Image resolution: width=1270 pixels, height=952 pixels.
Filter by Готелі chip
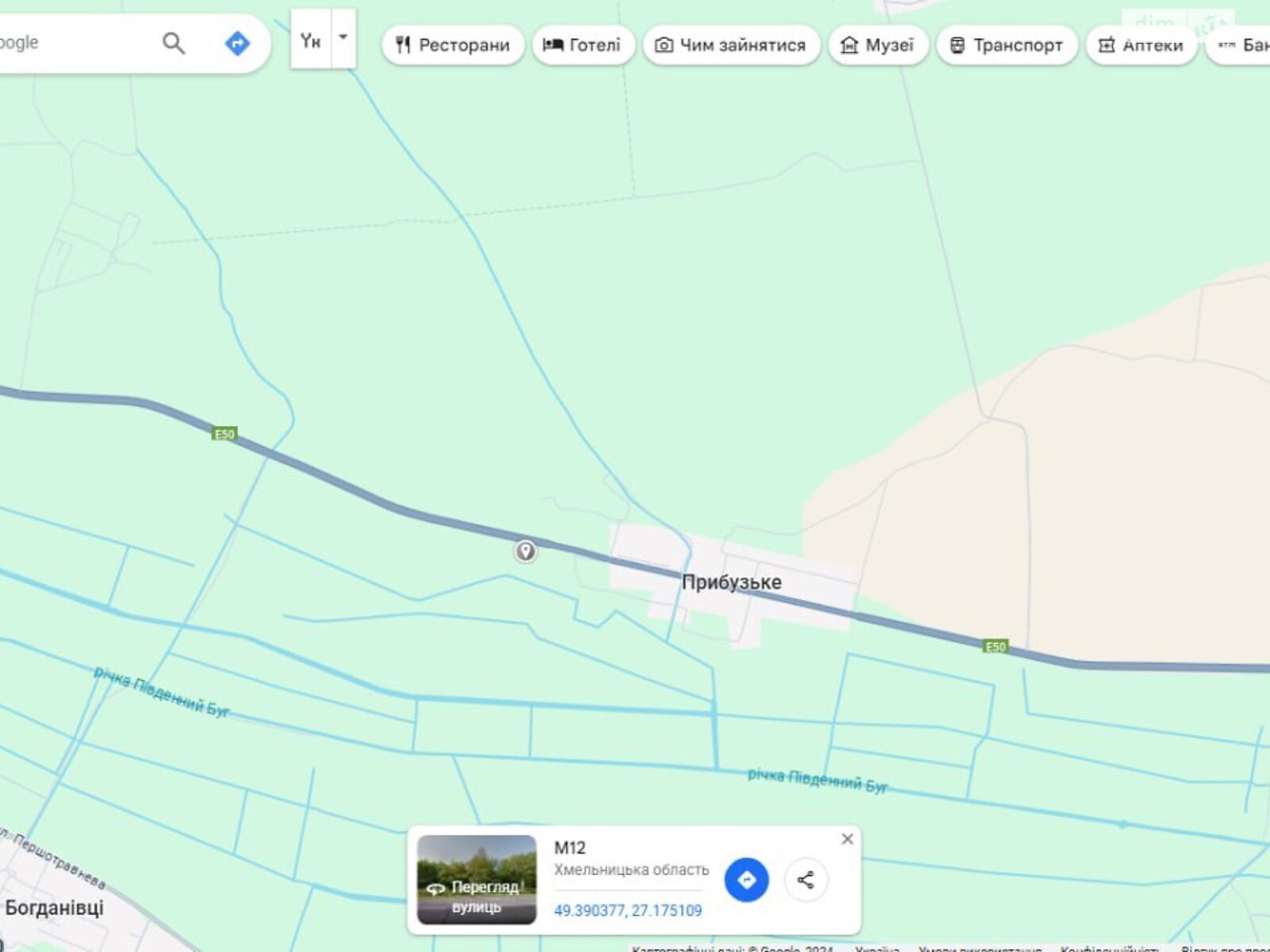[583, 45]
